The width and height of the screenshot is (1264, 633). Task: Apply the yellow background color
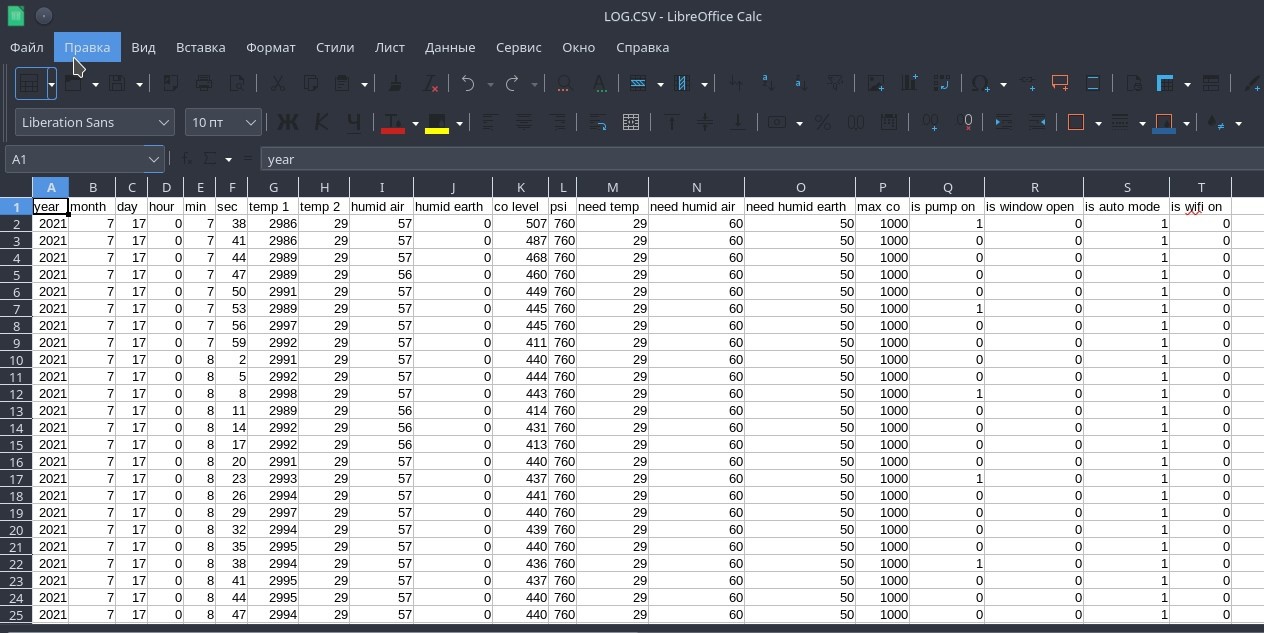pyautogui.click(x=437, y=123)
